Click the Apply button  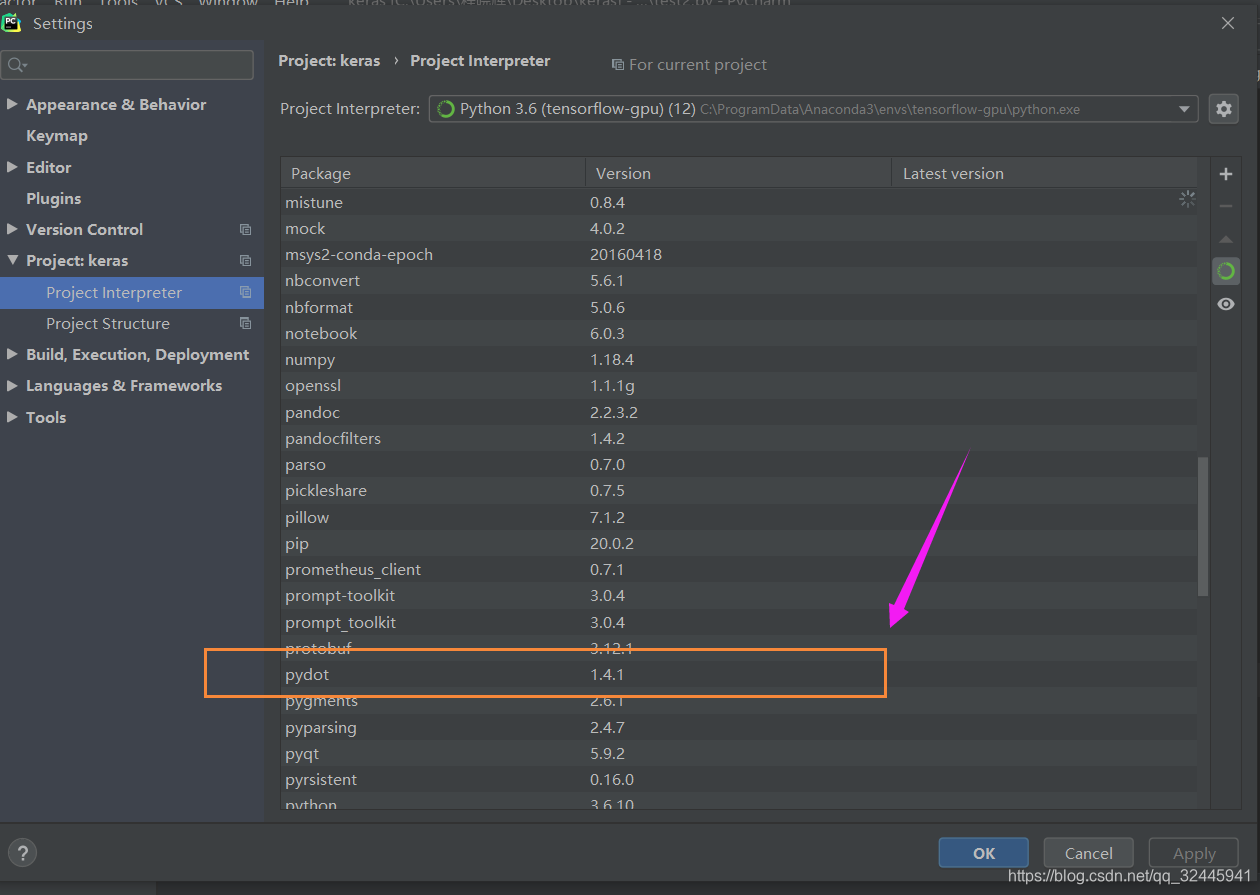[x=1194, y=853]
